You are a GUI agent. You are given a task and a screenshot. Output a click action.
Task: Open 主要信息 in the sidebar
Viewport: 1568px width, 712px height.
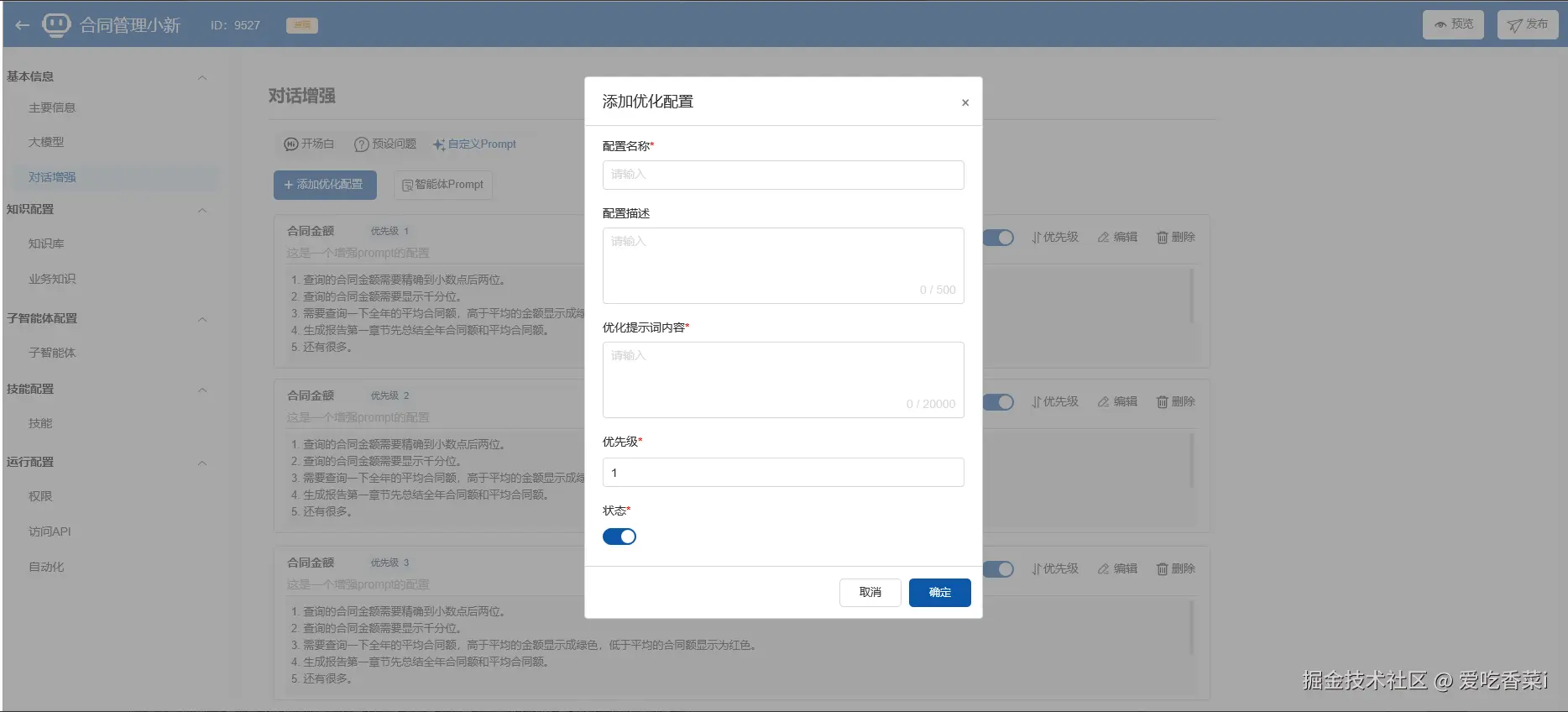(52, 107)
